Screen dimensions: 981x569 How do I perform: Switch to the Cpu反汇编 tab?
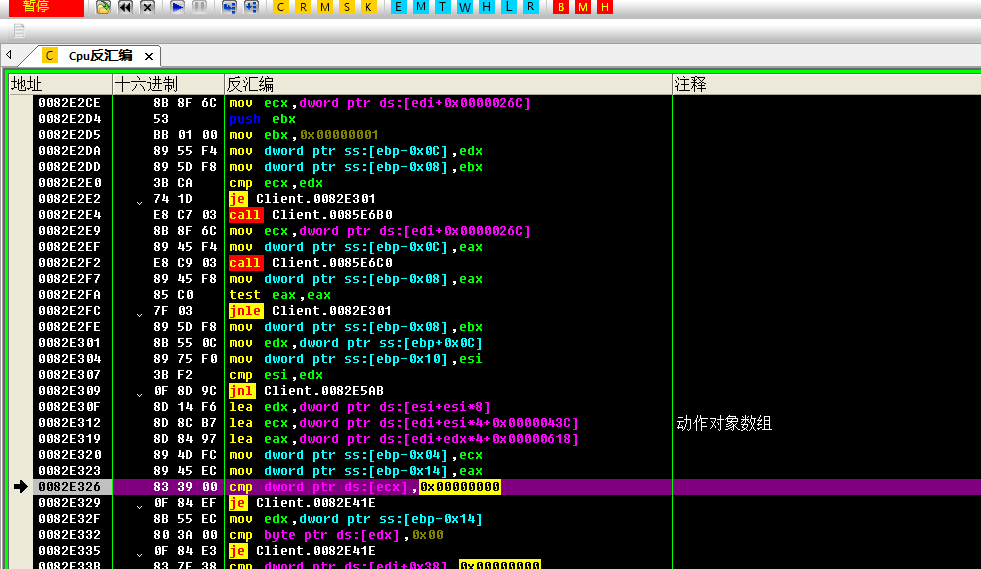(x=100, y=56)
